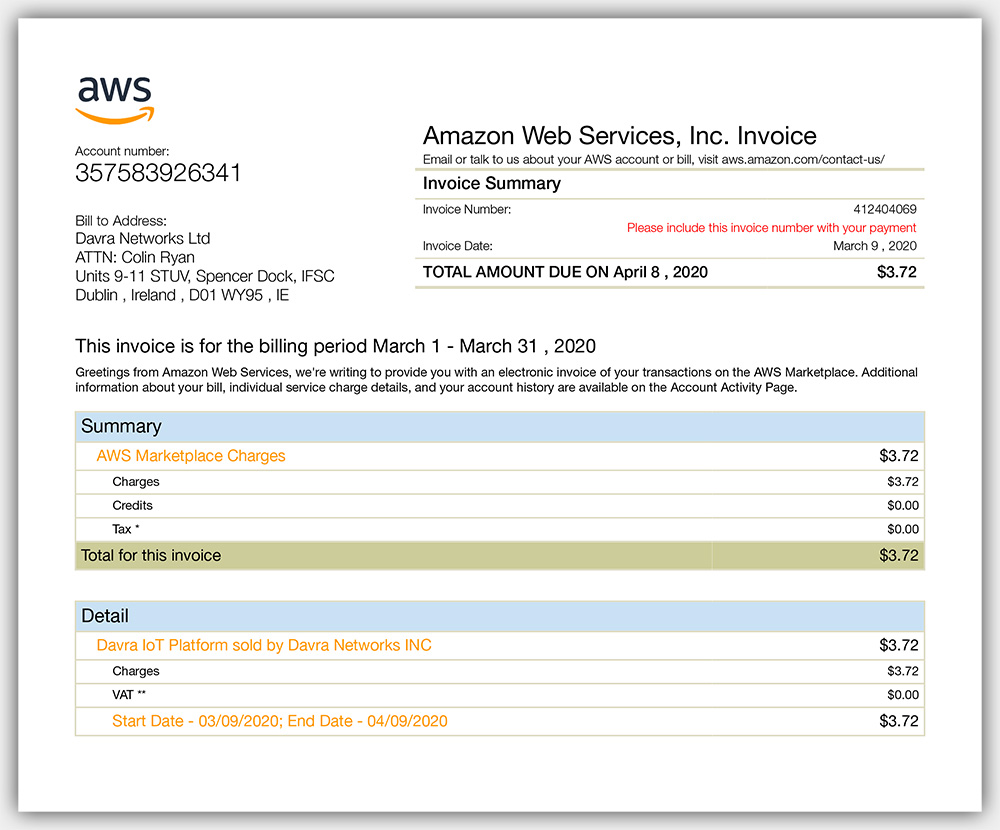Click the 'Greetings from Amazon Web Services' paragraph
The image size is (1000, 830).
pyautogui.click(x=496, y=380)
